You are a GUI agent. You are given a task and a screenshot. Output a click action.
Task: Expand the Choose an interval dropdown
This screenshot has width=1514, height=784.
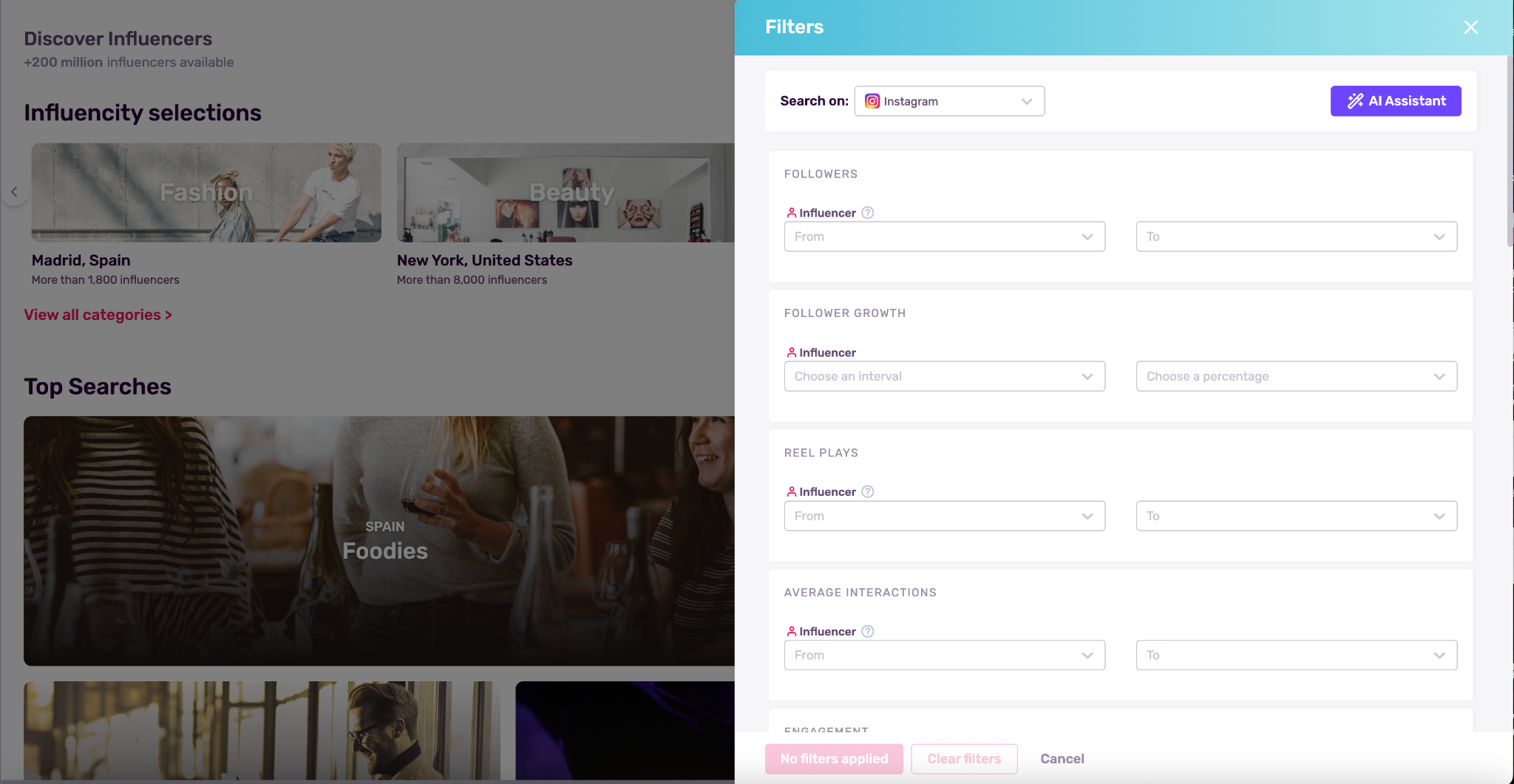click(x=945, y=376)
